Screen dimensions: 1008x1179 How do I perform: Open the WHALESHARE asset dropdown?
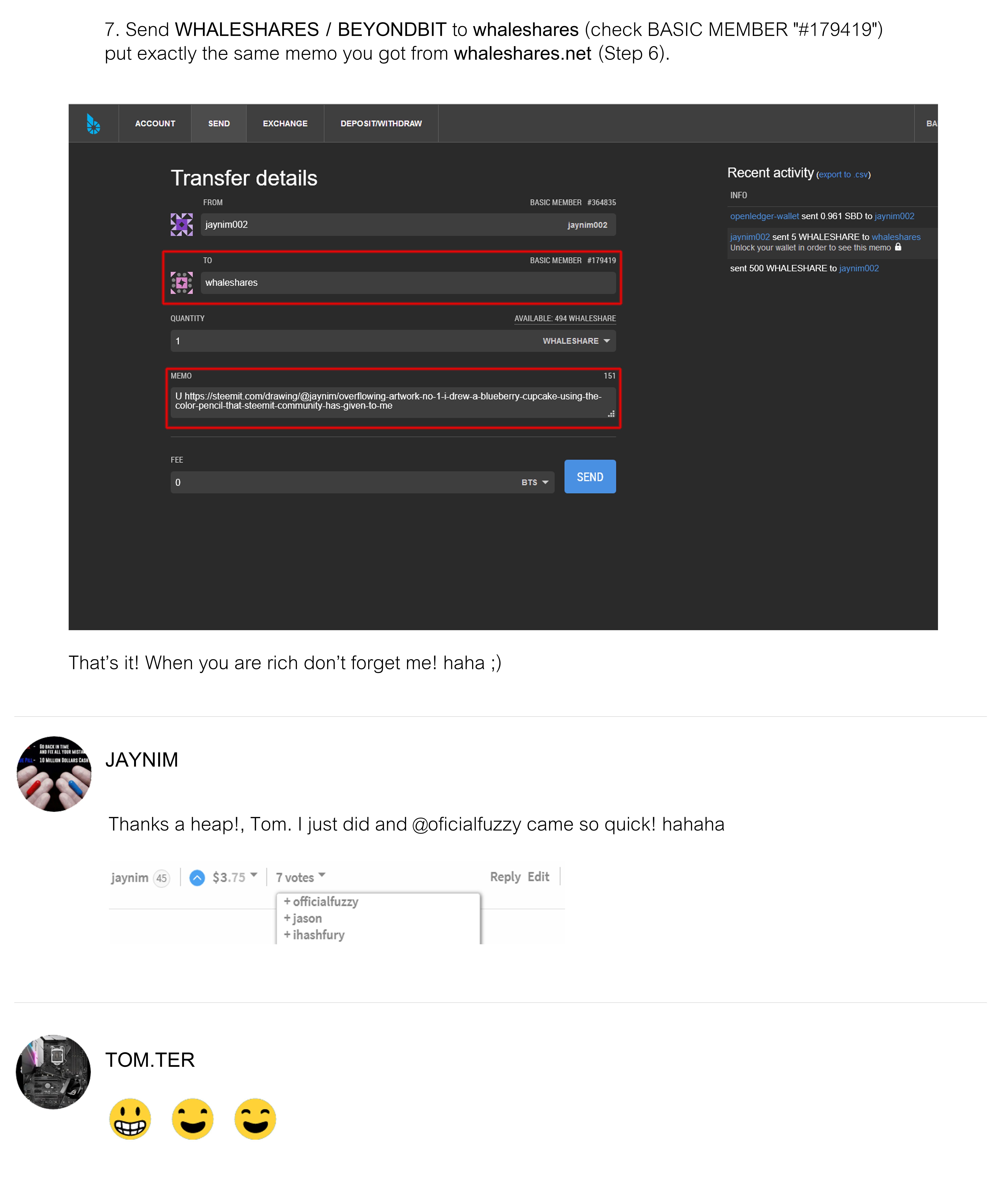click(576, 341)
